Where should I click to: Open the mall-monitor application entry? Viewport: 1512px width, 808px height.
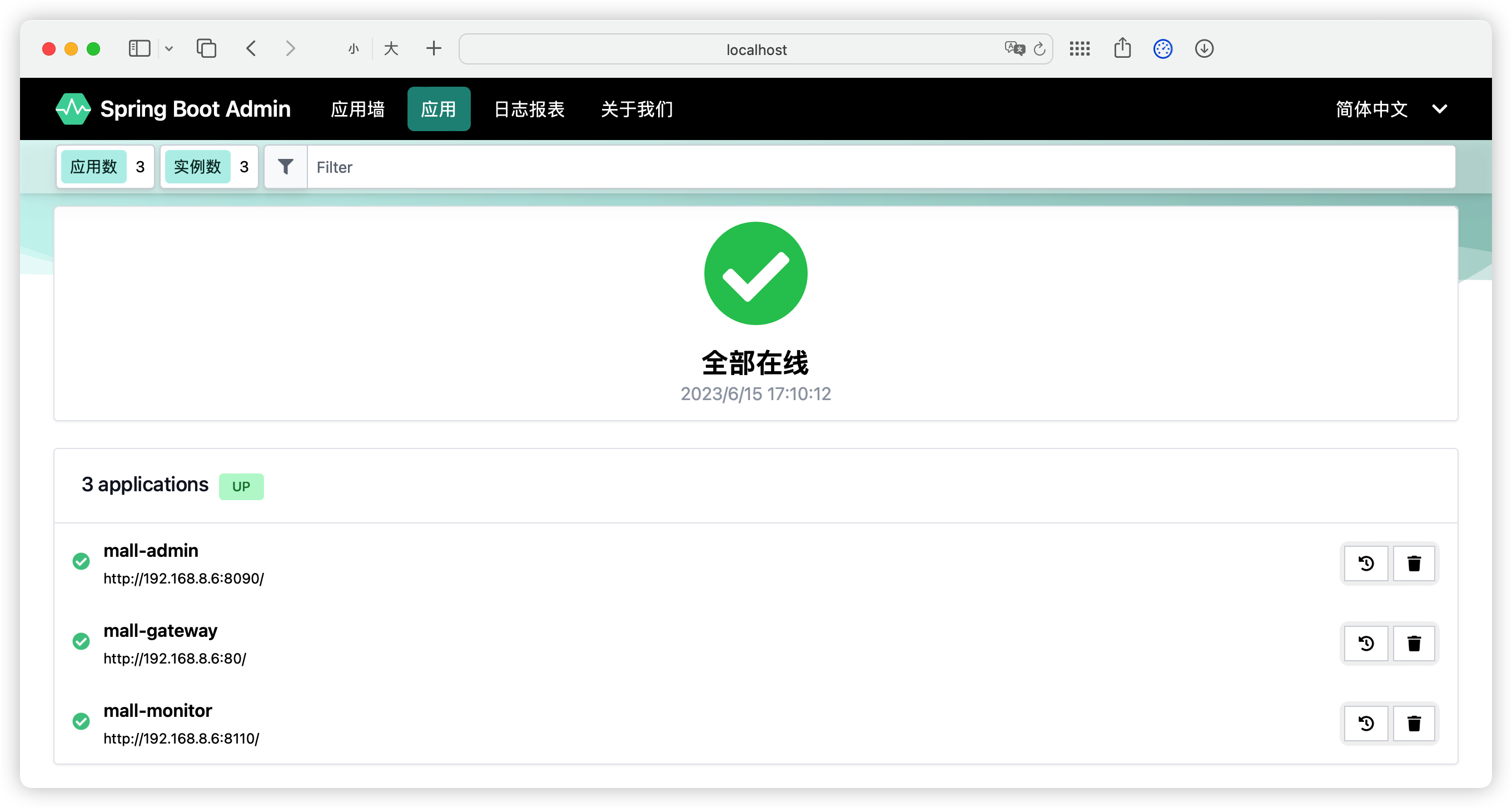click(157, 710)
